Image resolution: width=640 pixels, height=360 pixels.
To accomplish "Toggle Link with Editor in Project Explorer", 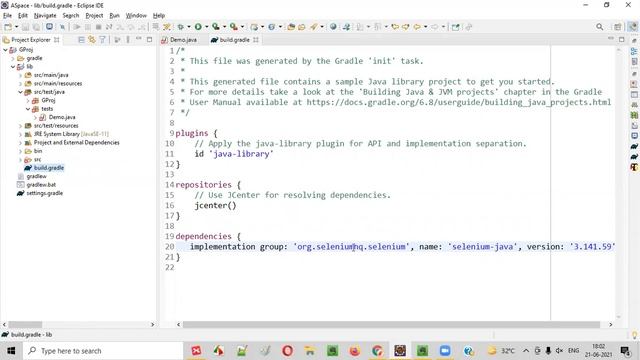I will pyautogui.click(x=92, y=40).
